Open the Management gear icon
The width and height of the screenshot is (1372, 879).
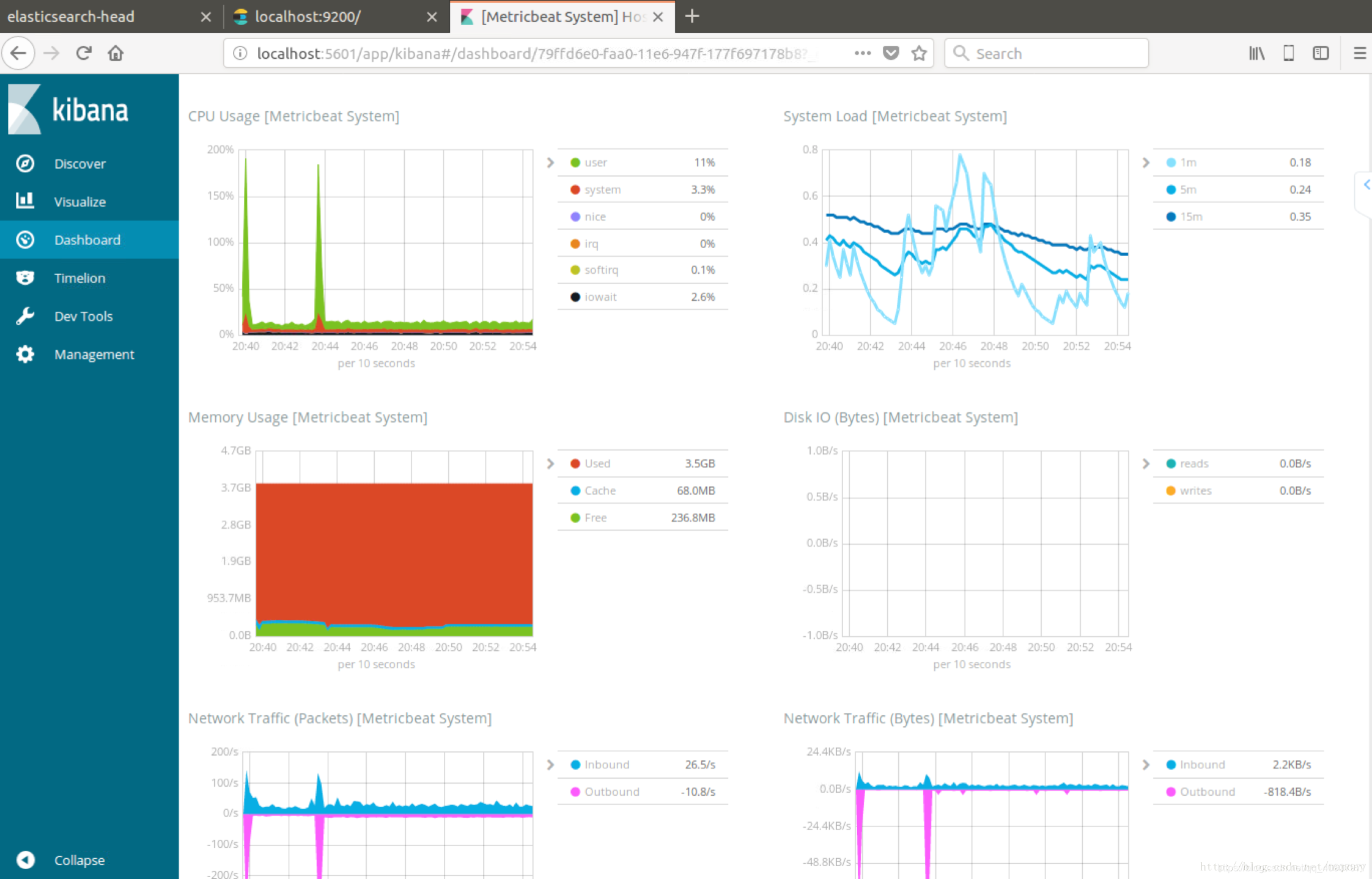click(x=25, y=354)
